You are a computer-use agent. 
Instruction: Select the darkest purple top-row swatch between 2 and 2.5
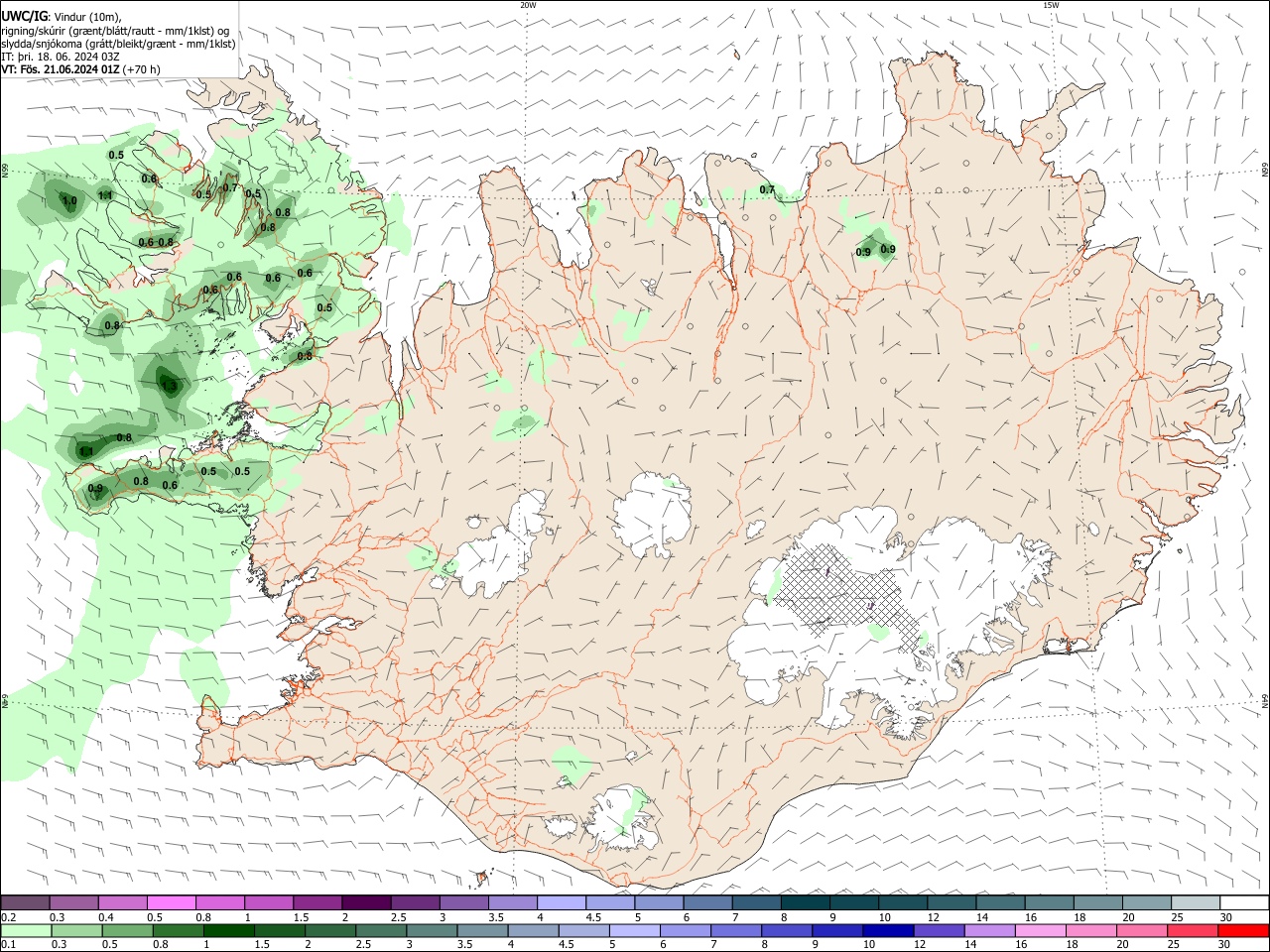click(x=365, y=902)
